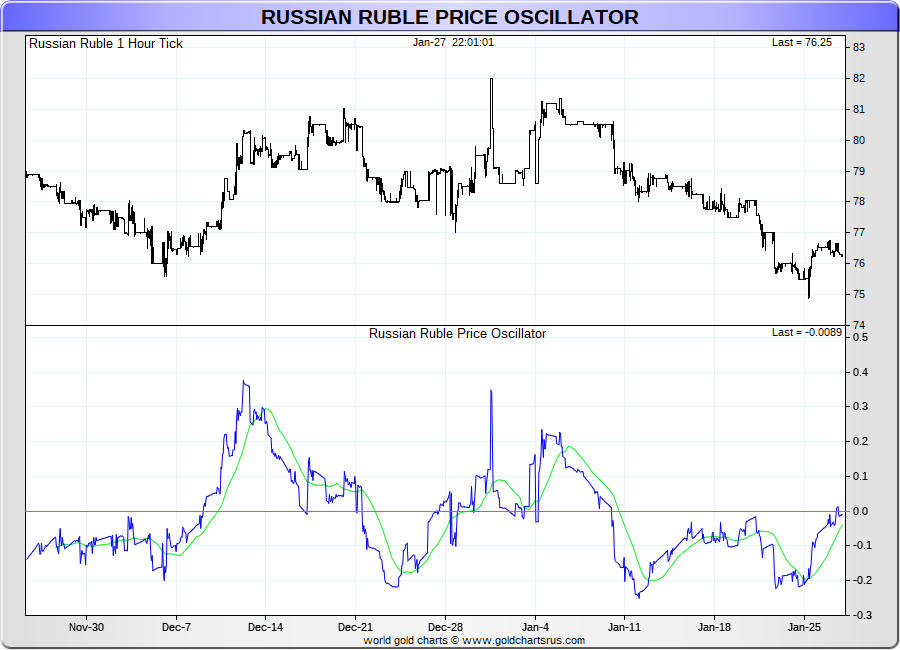Image resolution: width=900 pixels, height=650 pixels.
Task: Click the 0.4 oscillator axis label
Action: click(x=860, y=373)
